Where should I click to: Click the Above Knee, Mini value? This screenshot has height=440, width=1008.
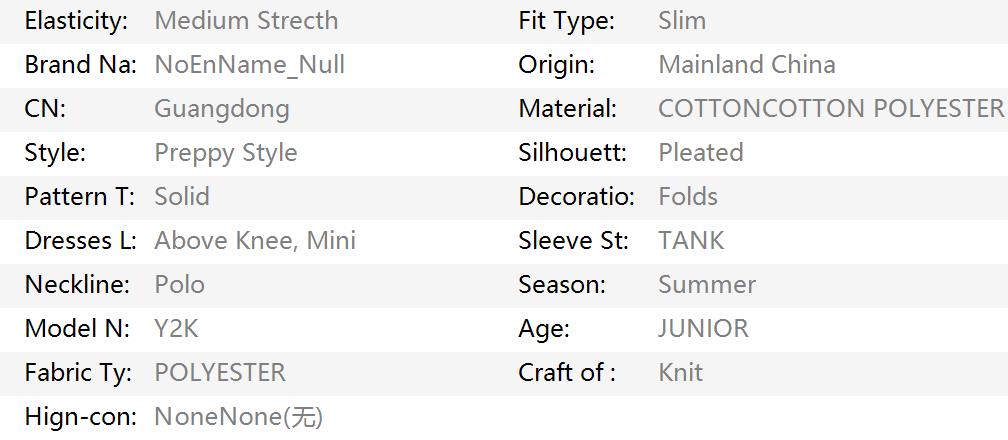pyautogui.click(x=255, y=241)
